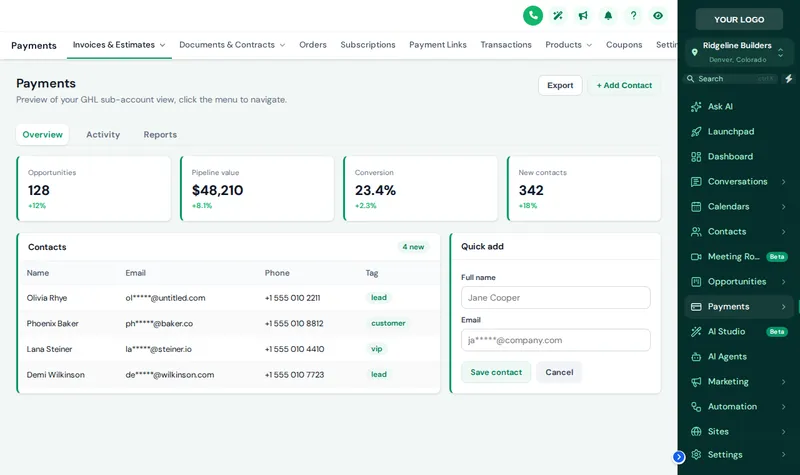Click the green phone dialer icon
This screenshot has width=800, height=475.
click(x=533, y=16)
